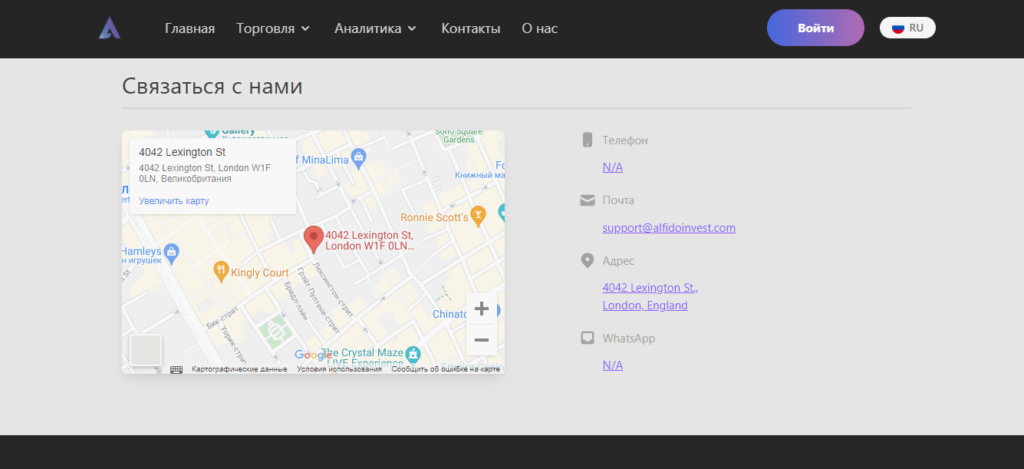Open the Главная page
This screenshot has height=469, width=1024.
189,29
